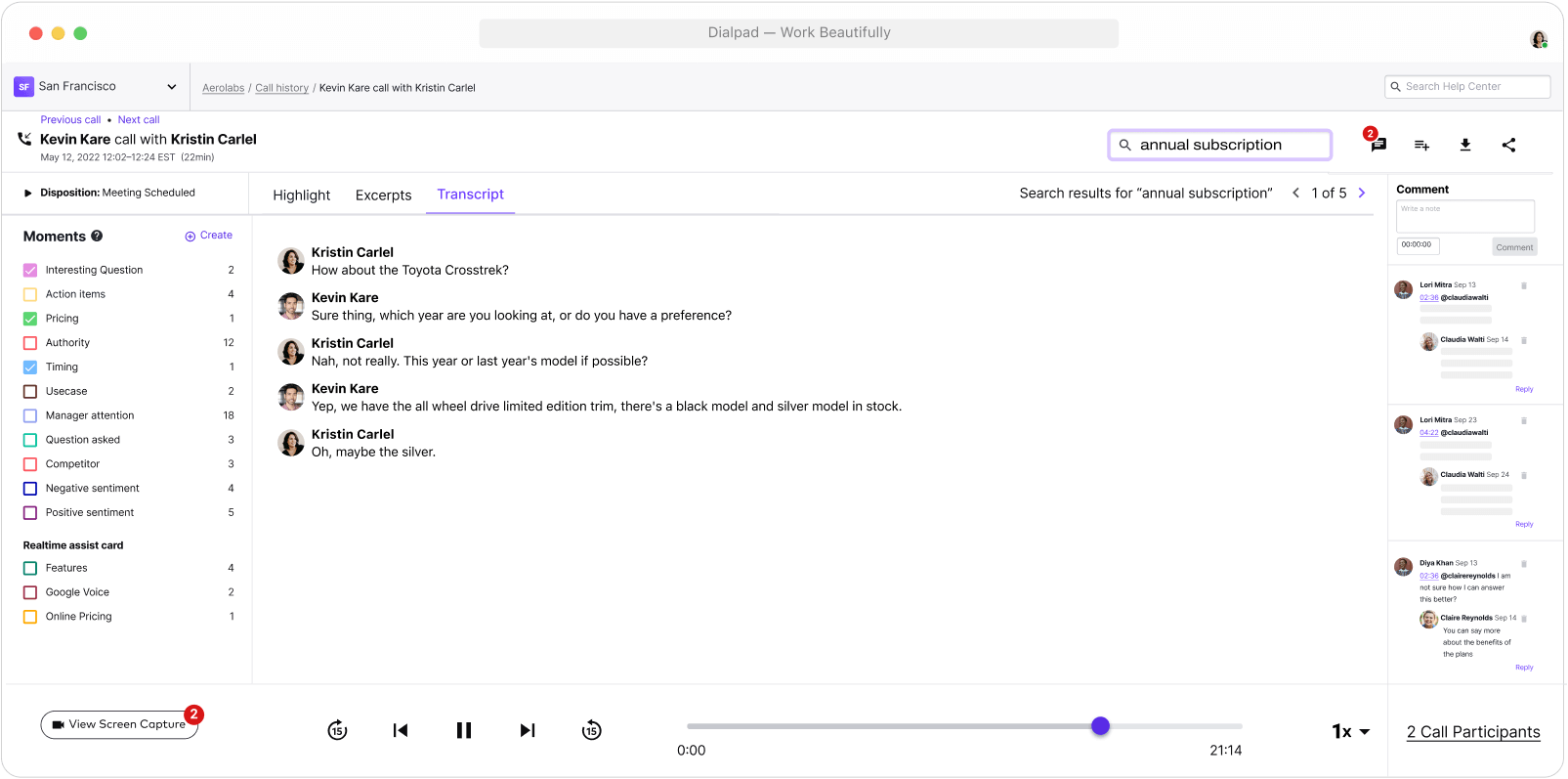Viewport: 1568px width, 779px height.
Task: Click the annual subscription search field
Action: point(1220,145)
